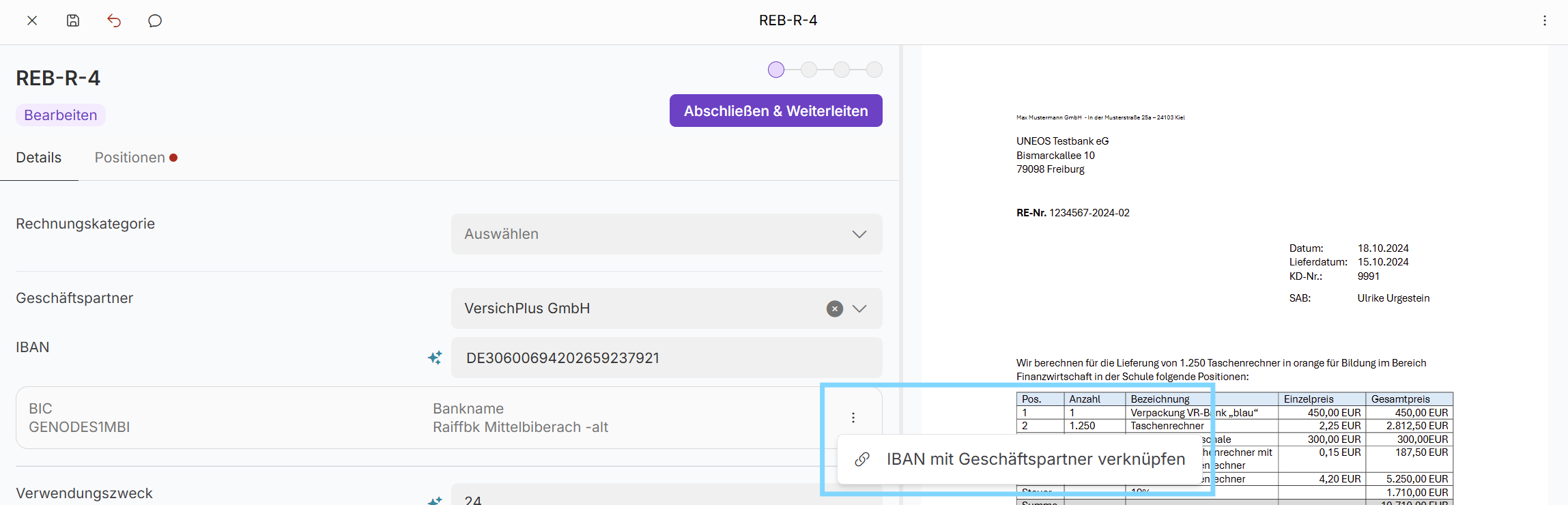This screenshot has height=505, width=1568.
Task: Open the comments speech bubble
Action: (x=155, y=20)
